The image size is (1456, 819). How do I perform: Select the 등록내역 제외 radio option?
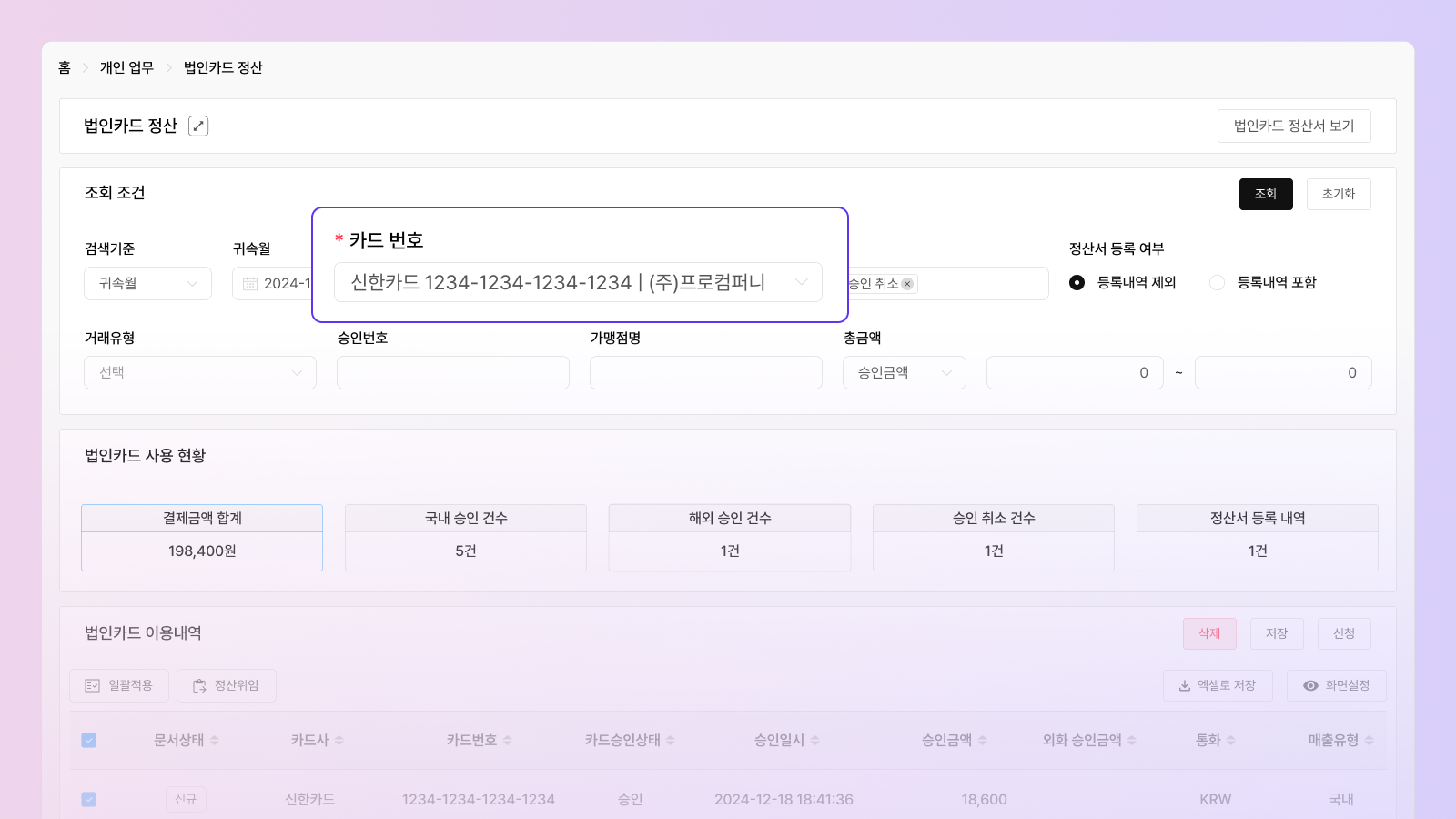(x=1077, y=283)
